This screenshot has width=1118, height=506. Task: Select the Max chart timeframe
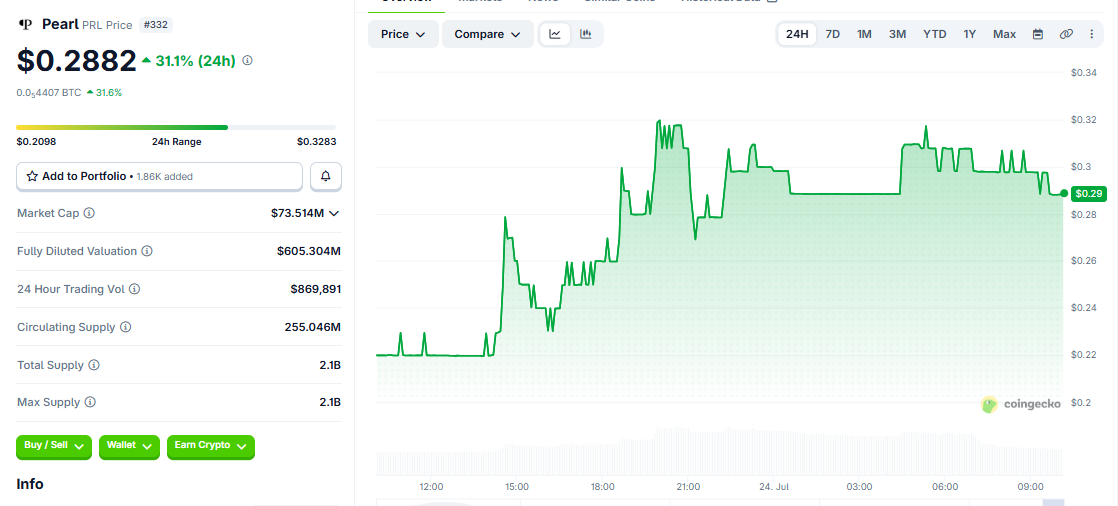(x=1005, y=33)
